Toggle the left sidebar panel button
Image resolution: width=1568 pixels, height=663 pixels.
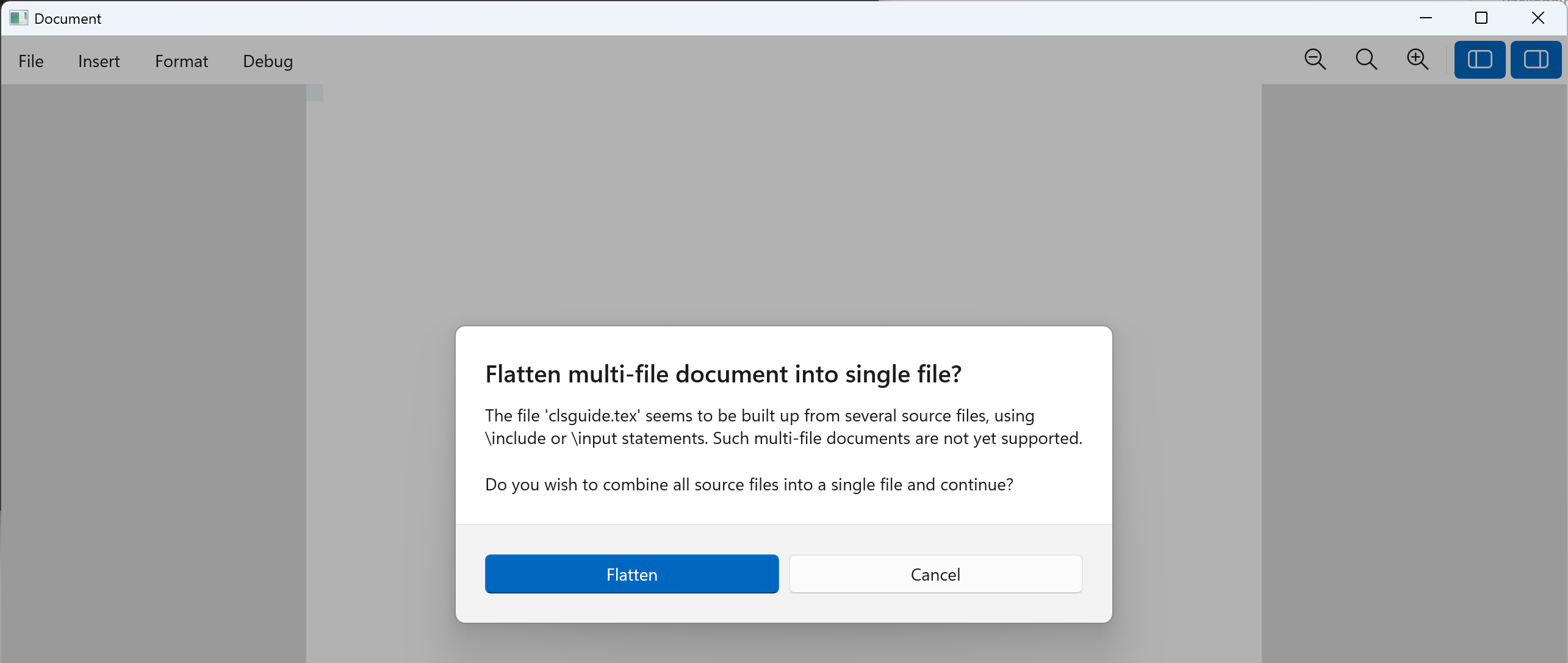[1480, 60]
